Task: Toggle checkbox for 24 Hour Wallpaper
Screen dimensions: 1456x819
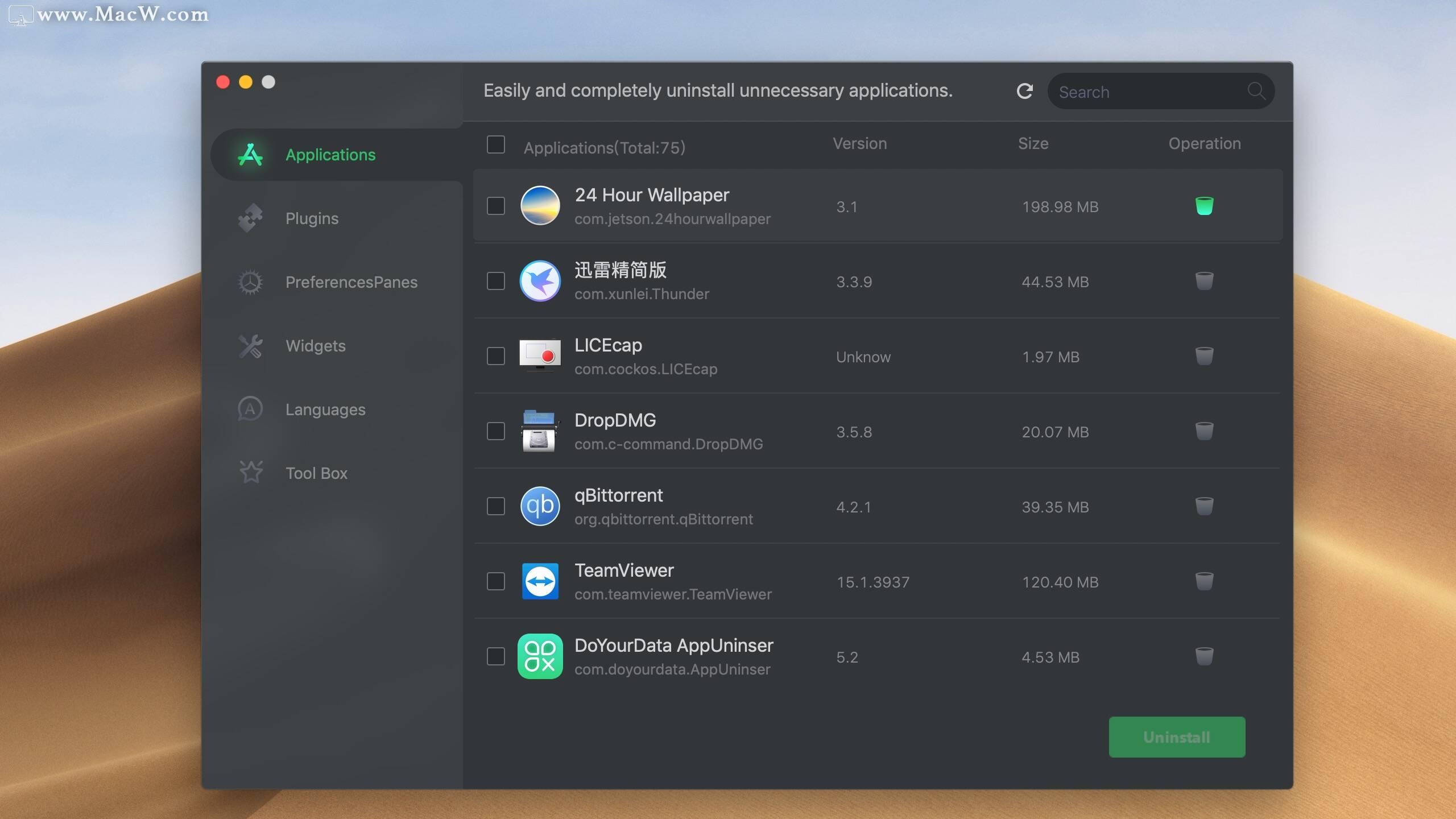Action: tap(496, 205)
